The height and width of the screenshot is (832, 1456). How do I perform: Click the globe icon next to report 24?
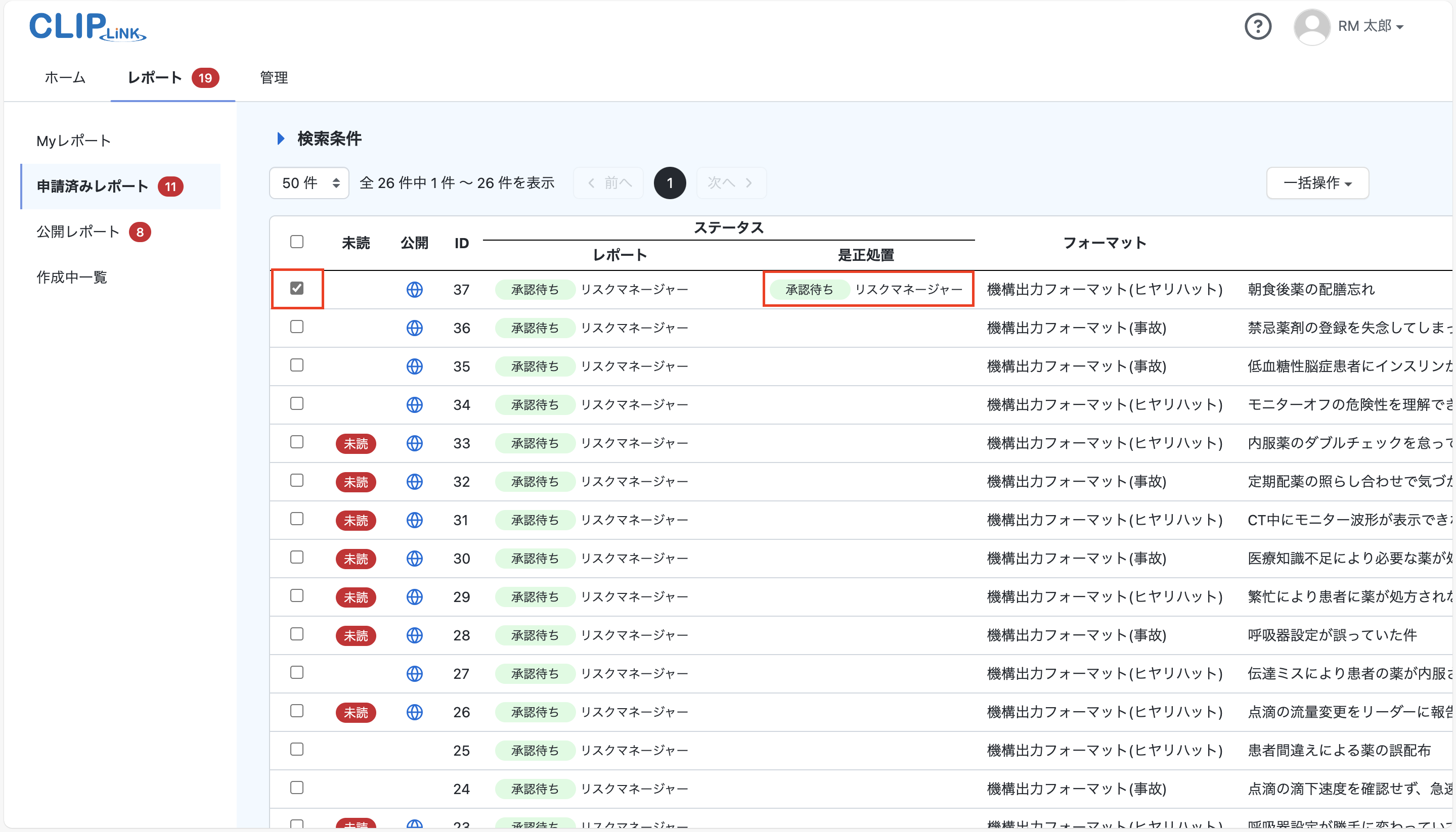coord(415,789)
